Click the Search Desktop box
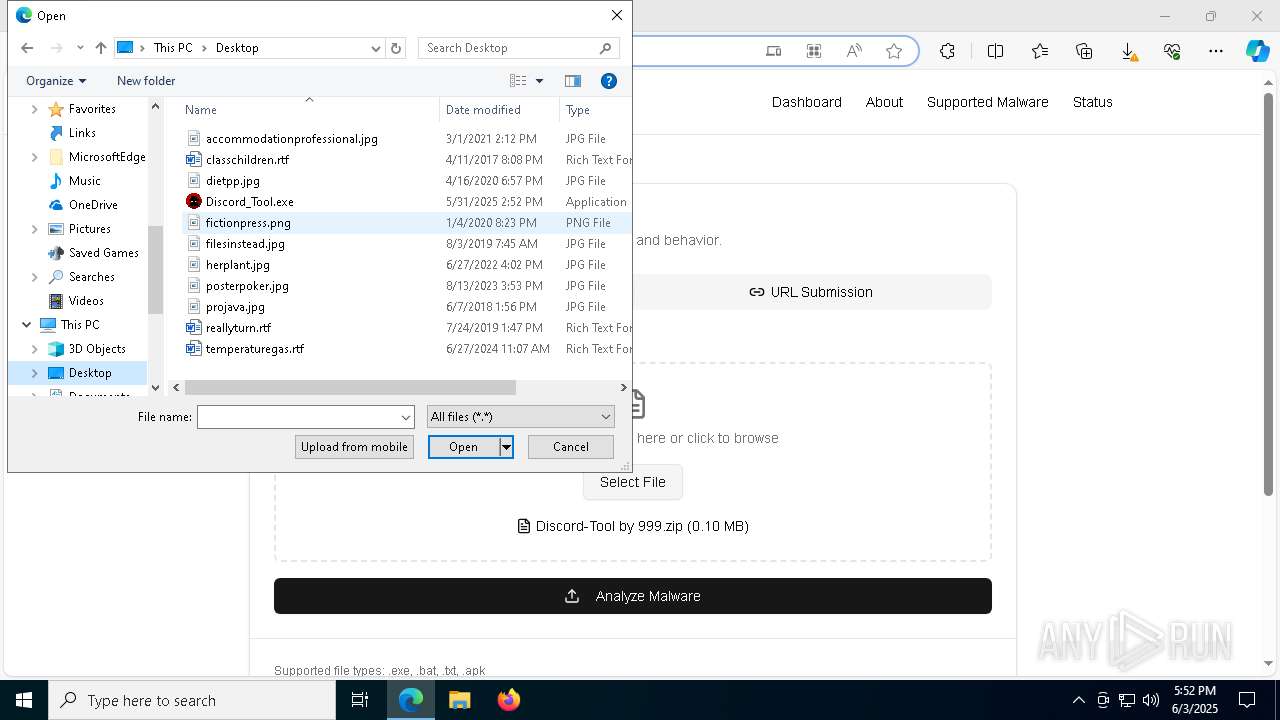 [x=518, y=48]
